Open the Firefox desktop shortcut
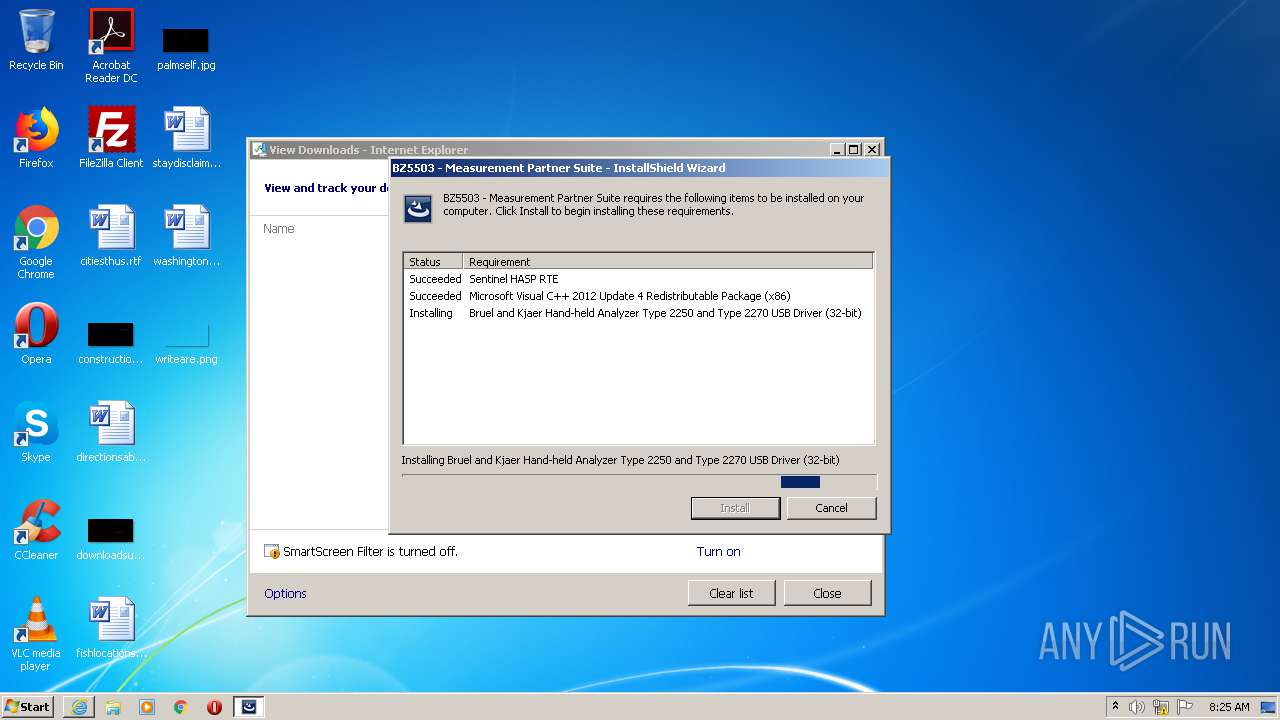The image size is (1280, 720). (36, 138)
